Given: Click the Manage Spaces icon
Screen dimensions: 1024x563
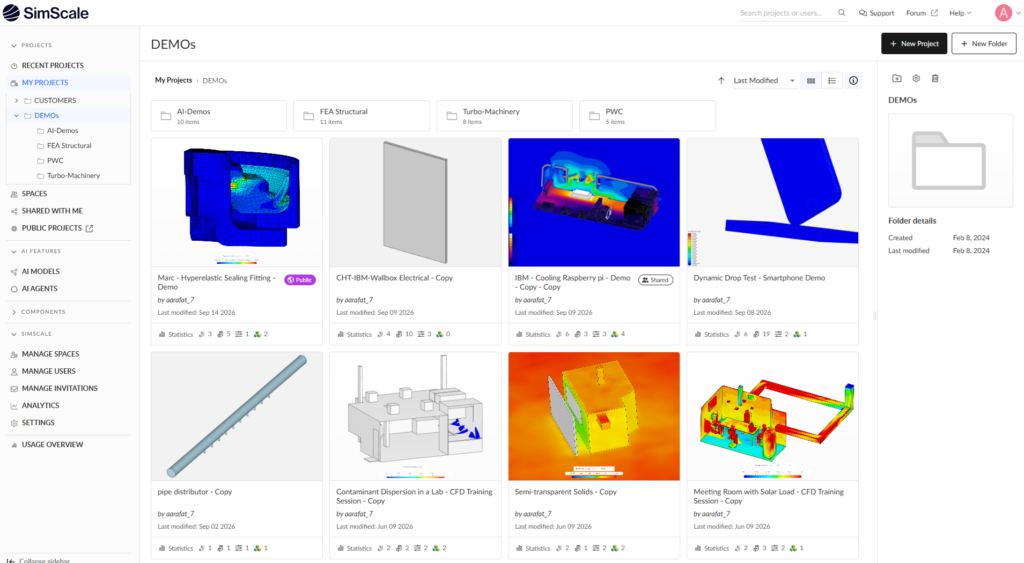Looking at the screenshot, I should (14, 355).
